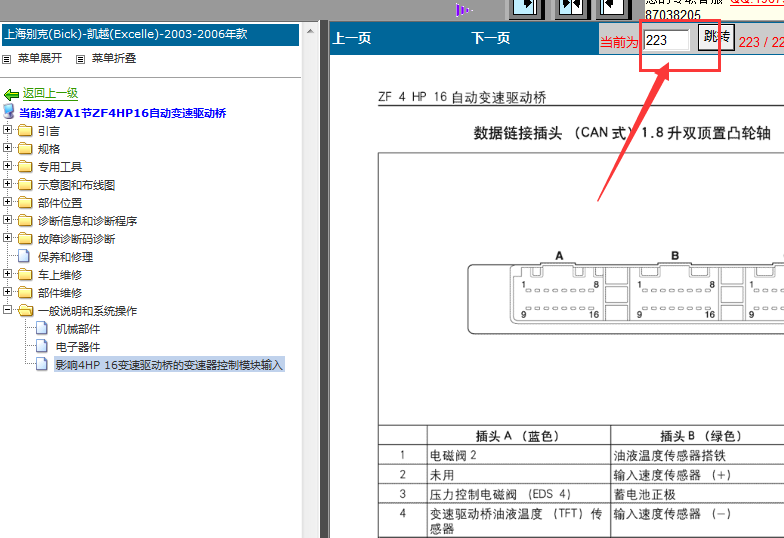The height and width of the screenshot is (538, 784).
Task: Expand the 诊断信息和诊断程序 tree node
Action: point(7,220)
